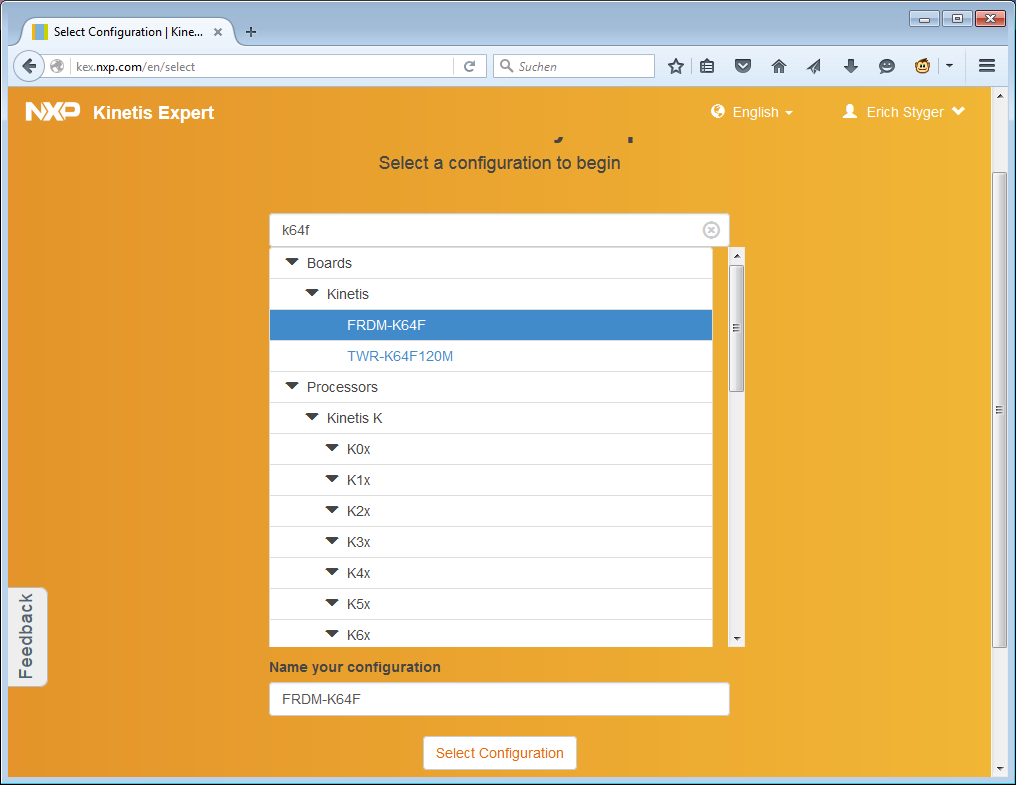Screen dimensions: 1016x785
Task: Expand the K2x processor family
Action: [332, 511]
